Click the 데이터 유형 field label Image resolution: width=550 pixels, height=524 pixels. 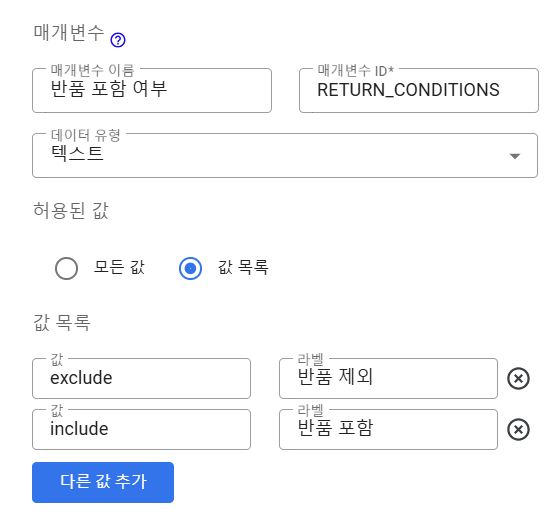[86, 135]
